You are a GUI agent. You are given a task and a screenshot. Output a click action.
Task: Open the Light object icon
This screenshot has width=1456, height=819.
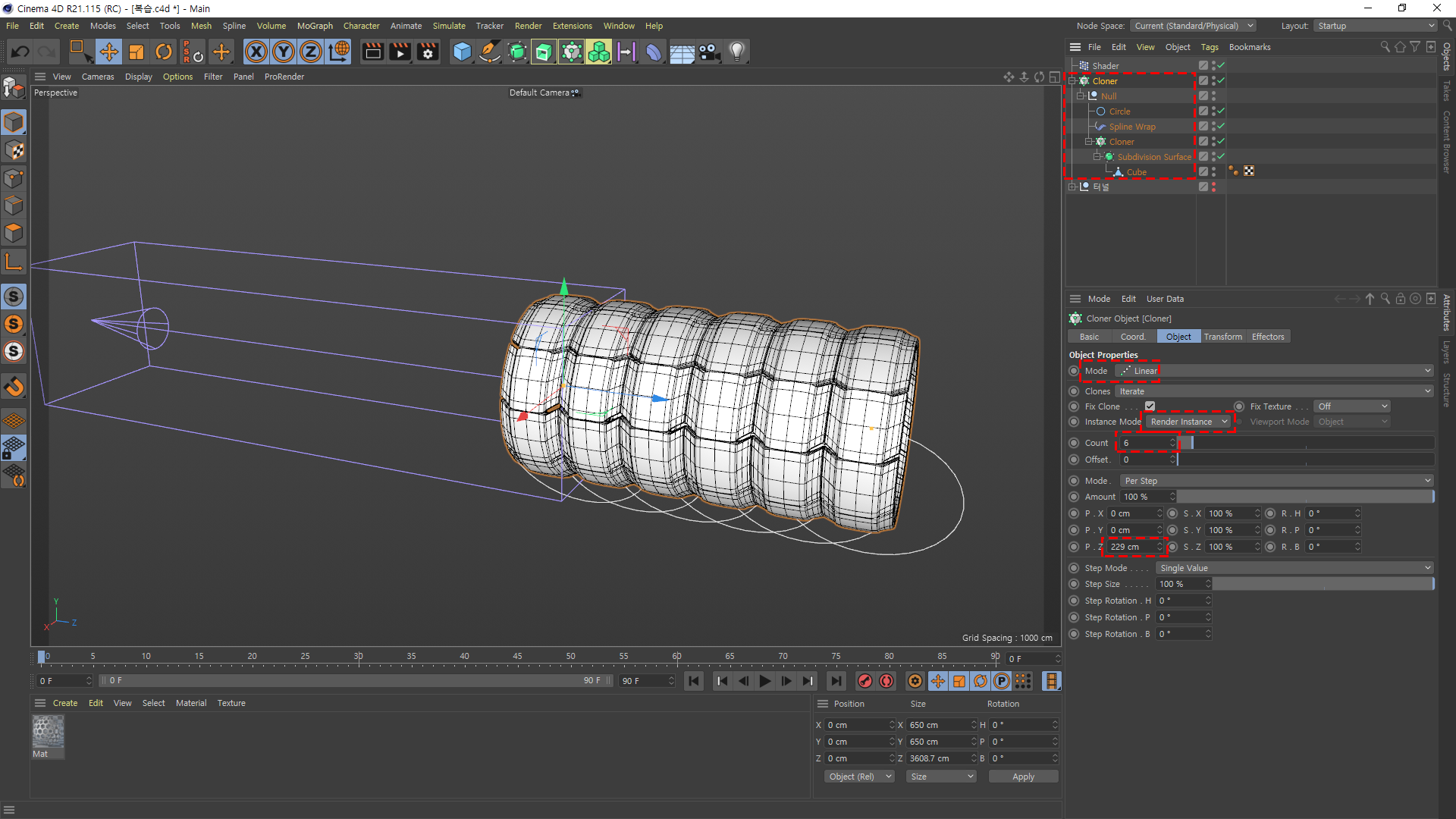tap(736, 52)
